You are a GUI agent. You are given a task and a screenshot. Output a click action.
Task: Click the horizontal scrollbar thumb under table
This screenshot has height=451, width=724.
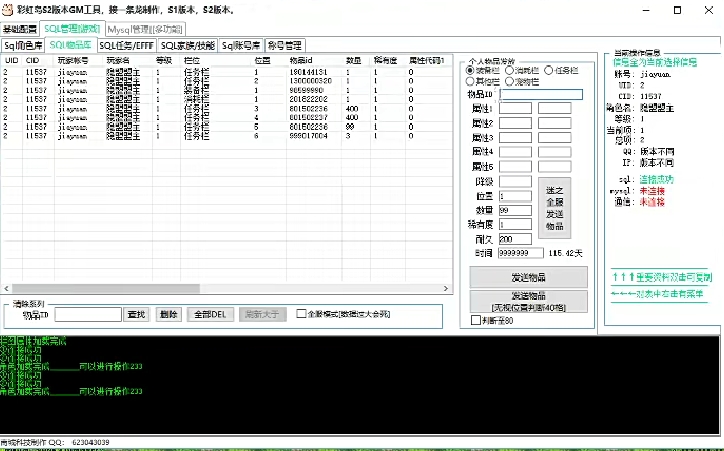(x=106, y=288)
